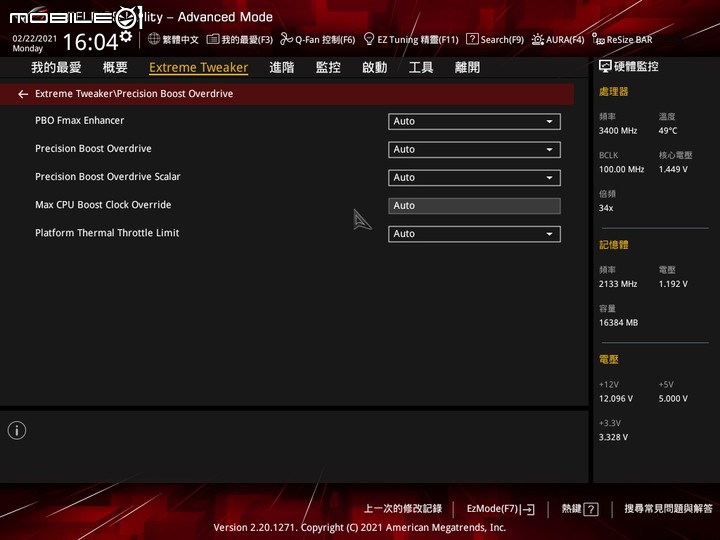Click the 34x ratio value
The image size is (720, 540).
[x=606, y=208]
